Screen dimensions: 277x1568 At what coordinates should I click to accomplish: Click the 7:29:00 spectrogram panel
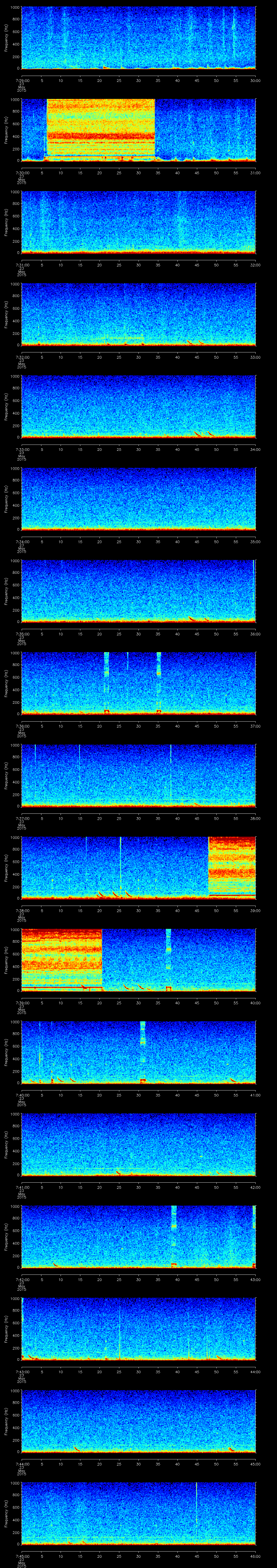tap(139, 38)
